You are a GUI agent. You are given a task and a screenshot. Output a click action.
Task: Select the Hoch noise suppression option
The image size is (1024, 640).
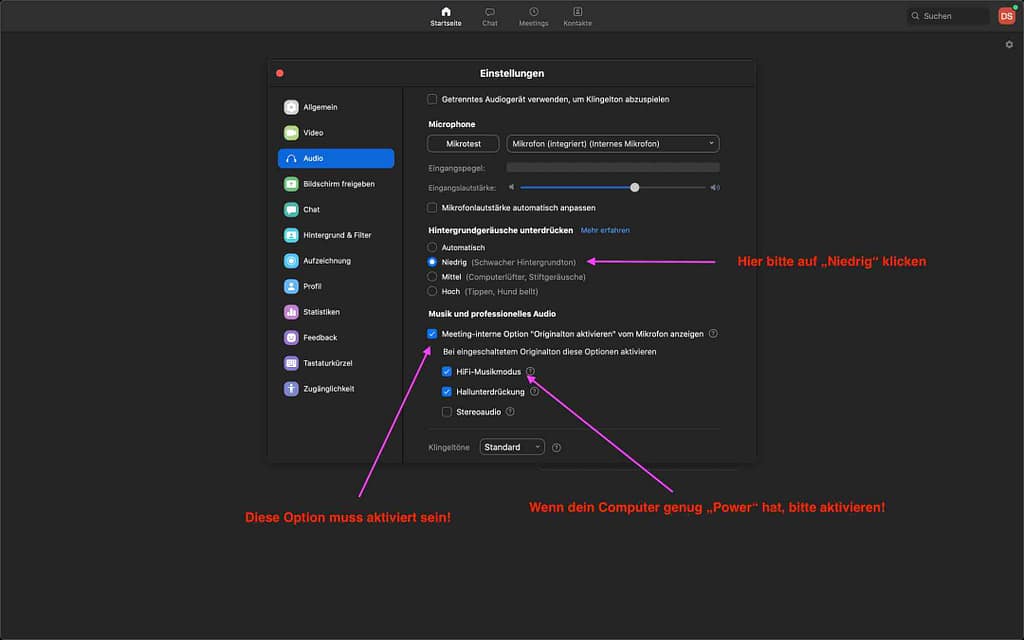432,291
